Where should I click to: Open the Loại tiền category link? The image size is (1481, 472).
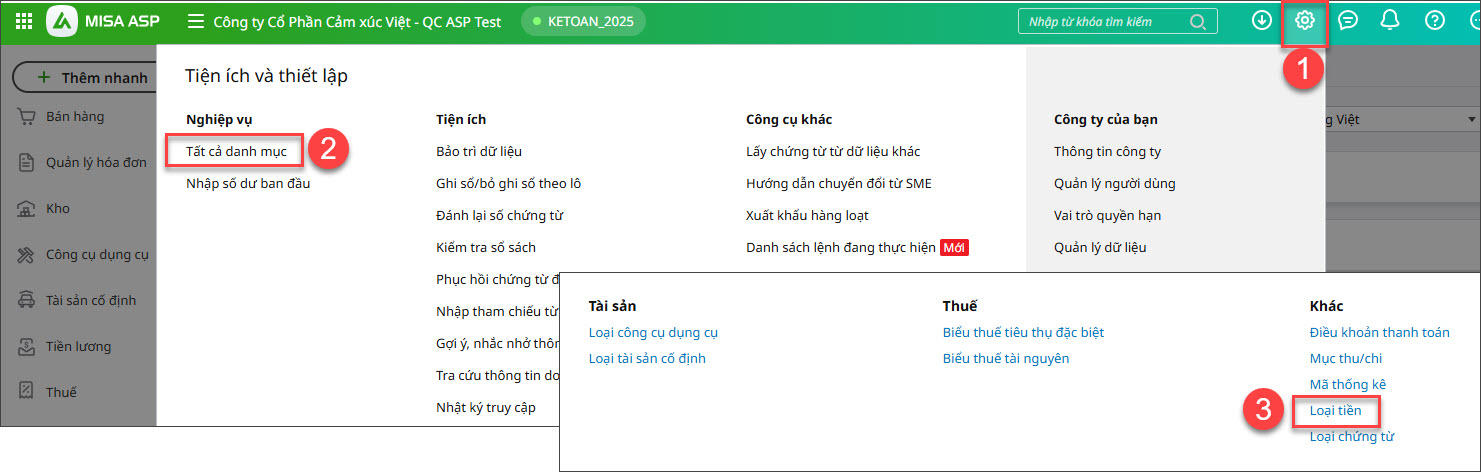point(1335,410)
